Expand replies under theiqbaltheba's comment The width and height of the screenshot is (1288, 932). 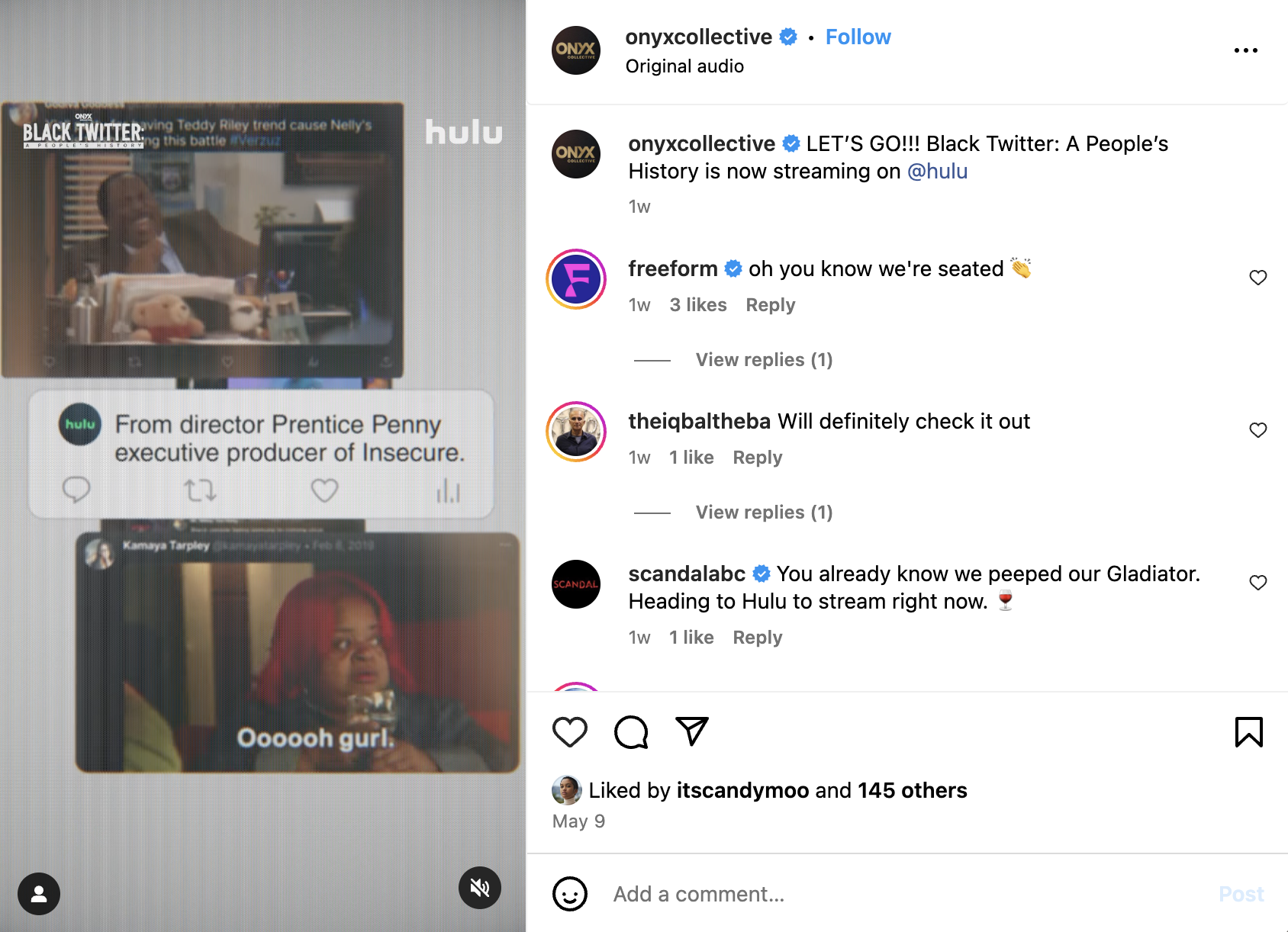coord(764,513)
